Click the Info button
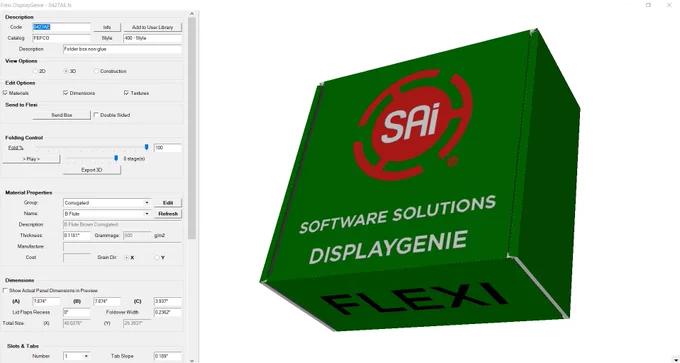680x363 pixels. pyautogui.click(x=107, y=27)
